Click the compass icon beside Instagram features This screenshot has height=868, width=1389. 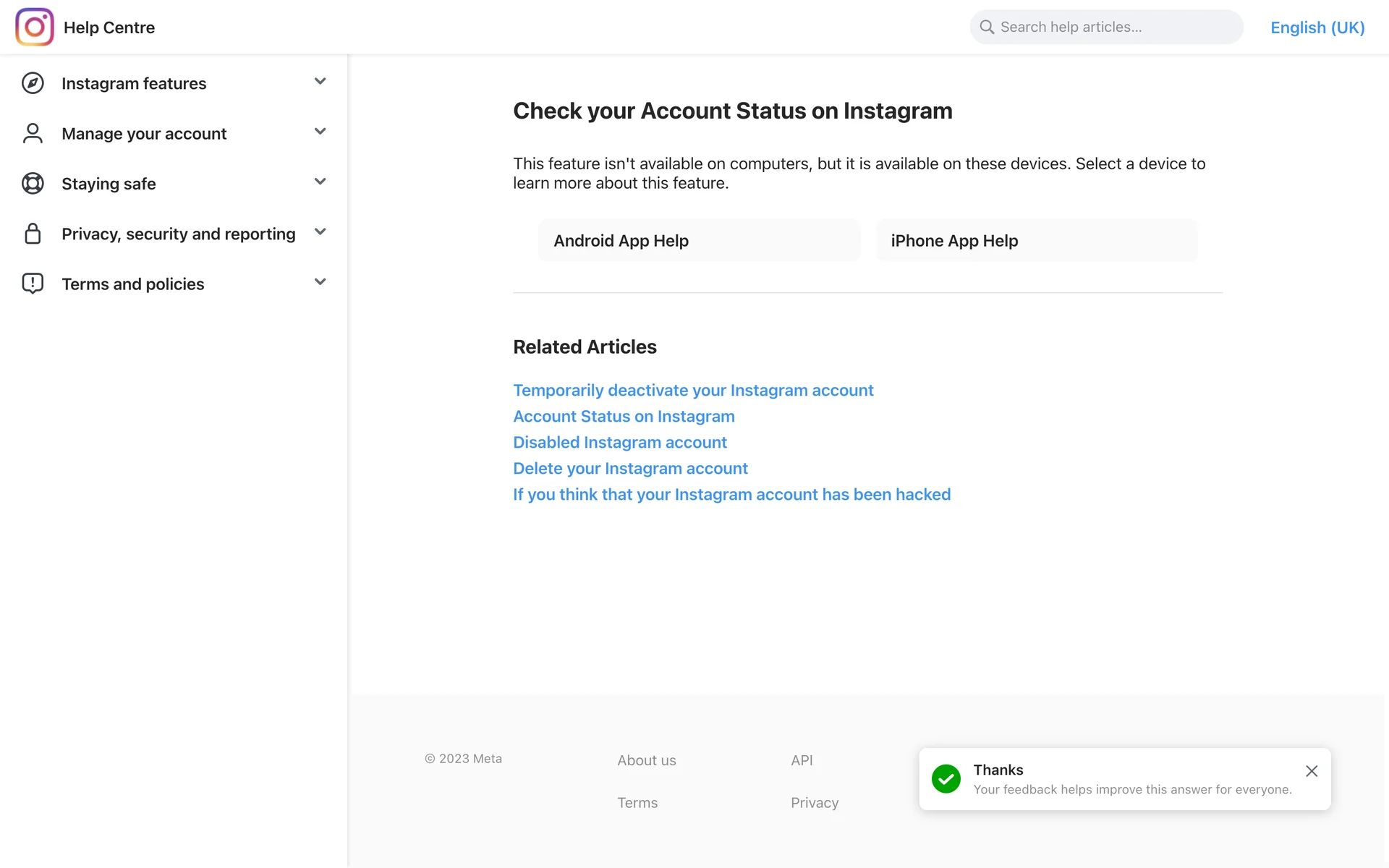(33, 83)
